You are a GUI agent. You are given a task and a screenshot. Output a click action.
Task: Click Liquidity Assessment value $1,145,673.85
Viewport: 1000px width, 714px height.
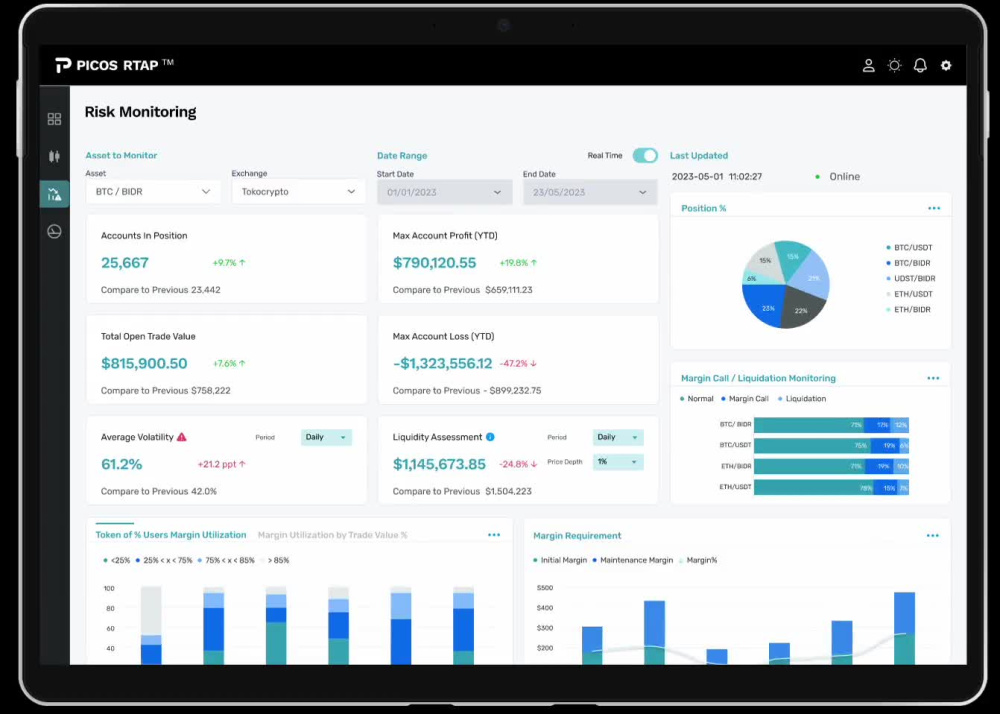coord(439,464)
